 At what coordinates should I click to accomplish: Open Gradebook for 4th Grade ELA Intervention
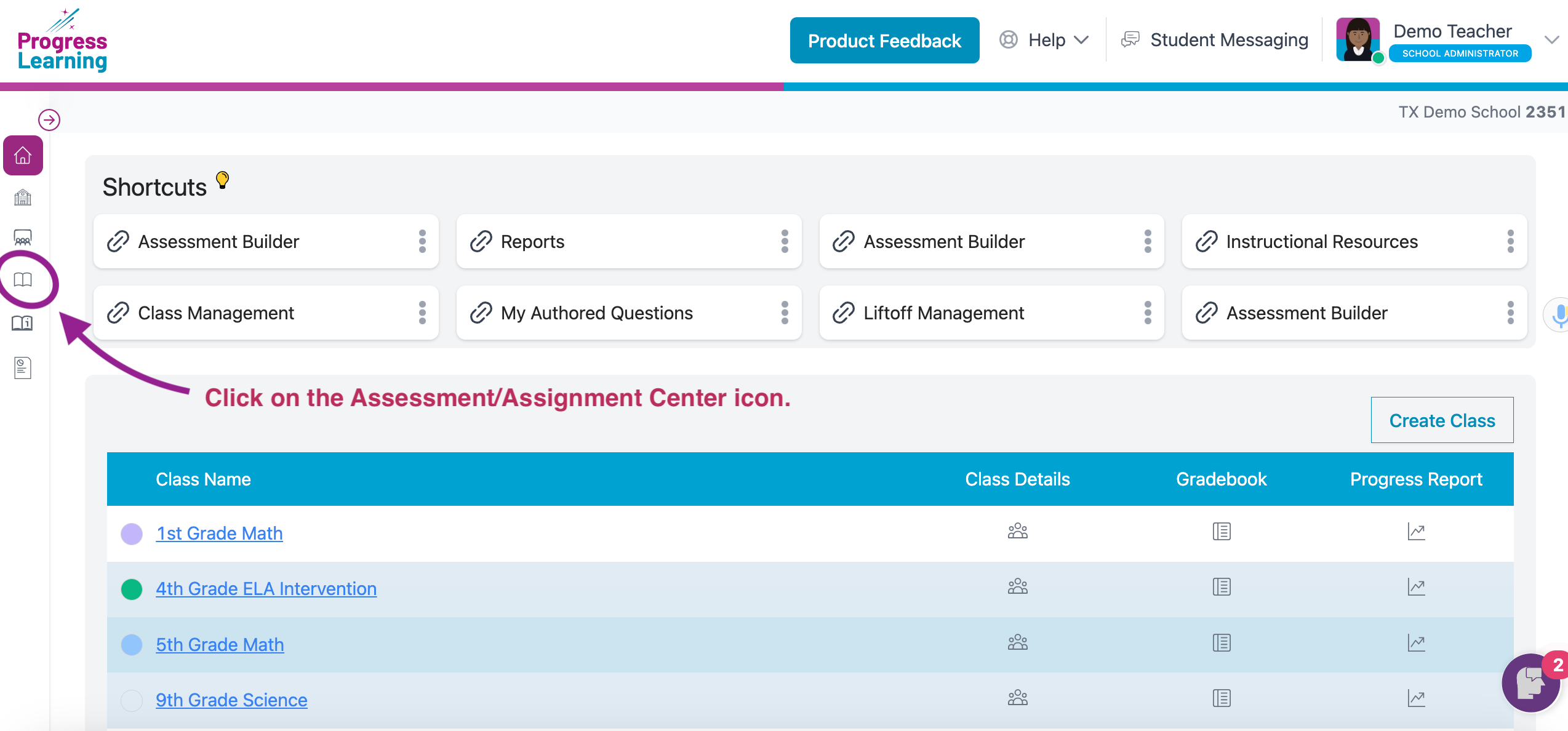tap(1222, 586)
